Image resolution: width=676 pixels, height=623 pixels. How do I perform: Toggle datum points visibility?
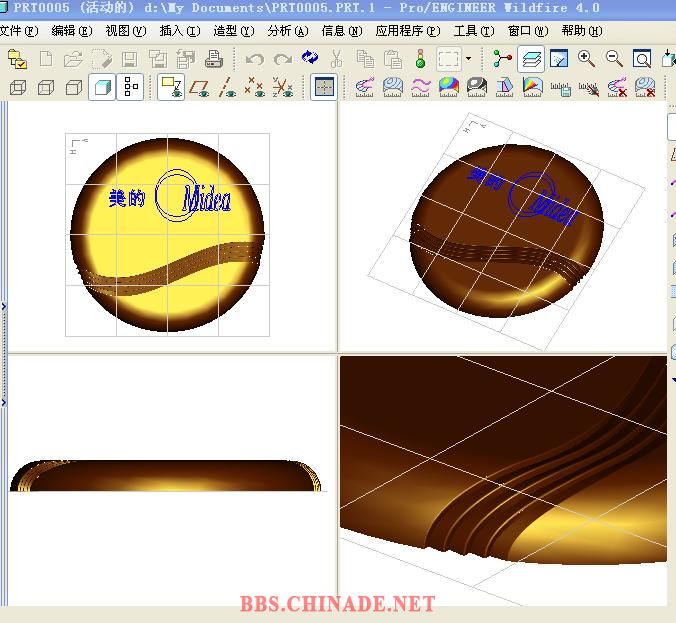pyautogui.click(x=255, y=88)
